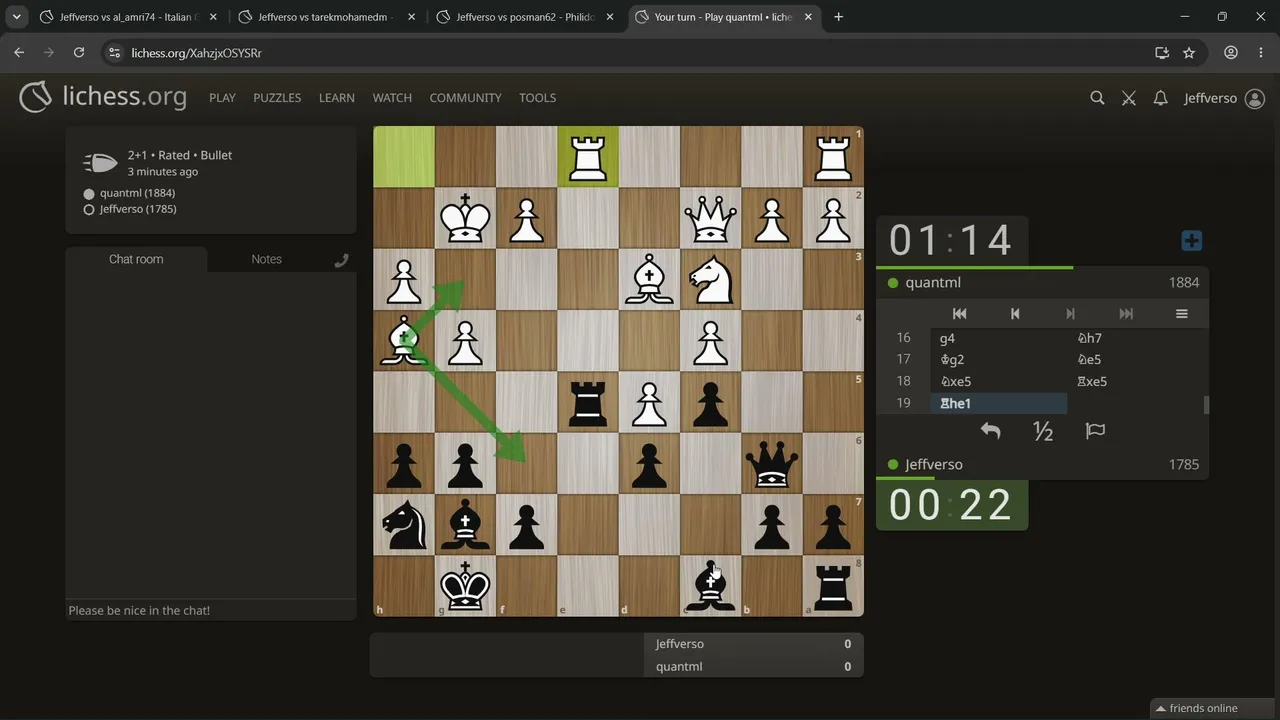Click the white rook on a1

click(x=833, y=157)
